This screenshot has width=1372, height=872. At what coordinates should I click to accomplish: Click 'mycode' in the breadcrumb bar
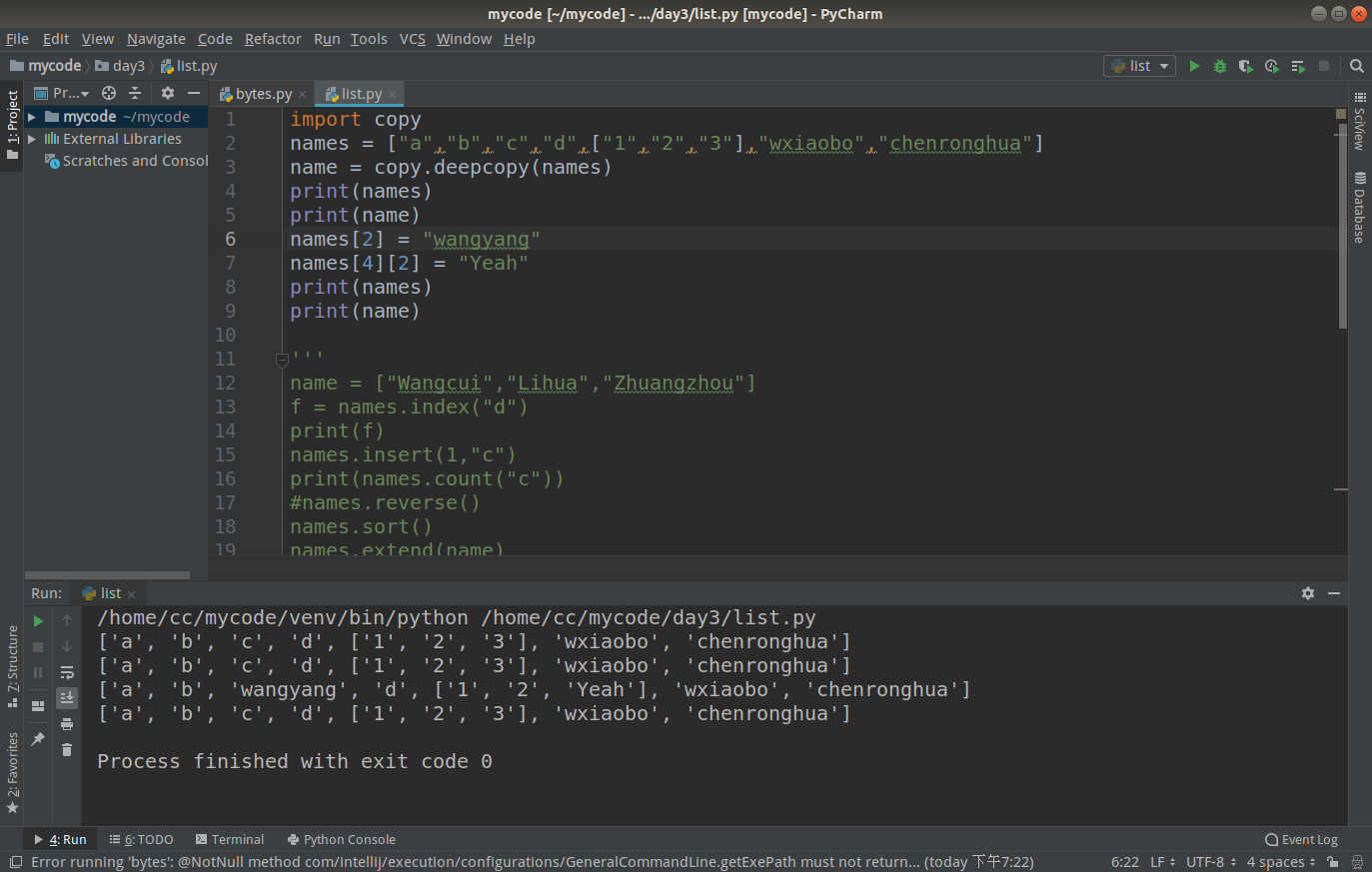46,66
